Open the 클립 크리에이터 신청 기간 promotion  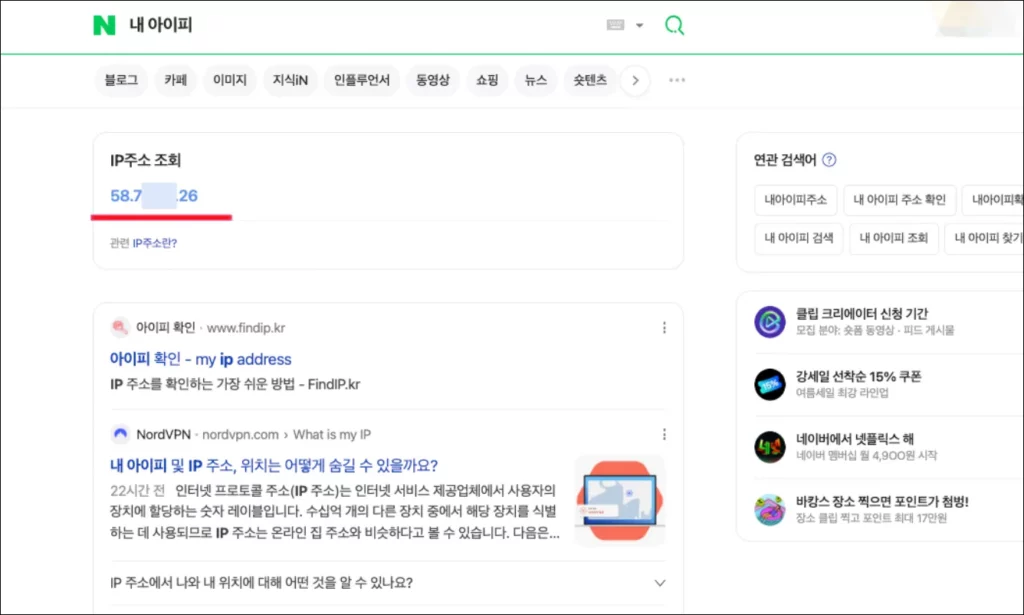[x=861, y=314]
